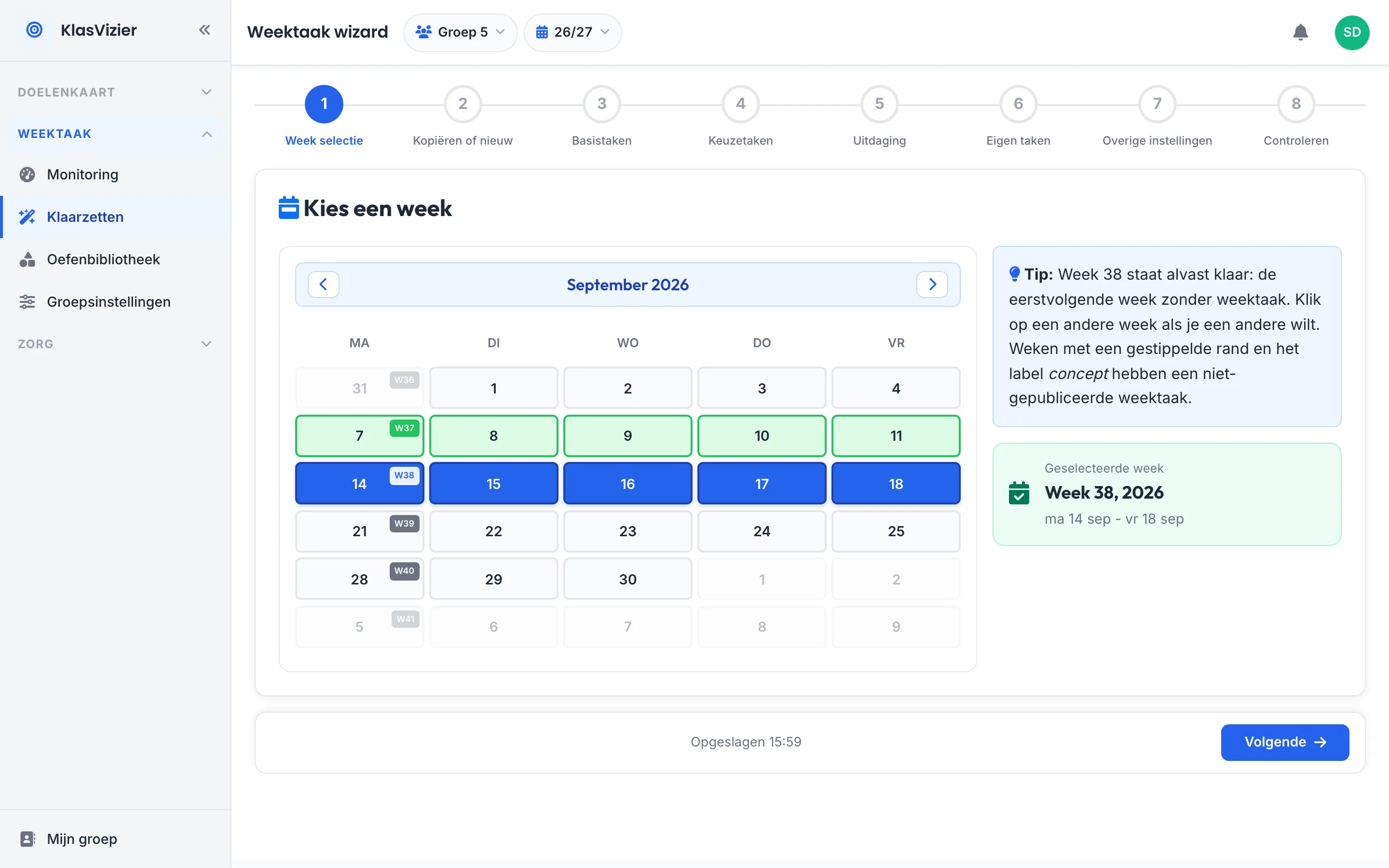Image resolution: width=1389 pixels, height=868 pixels.
Task: Open the SD user avatar menu
Action: [x=1352, y=32]
